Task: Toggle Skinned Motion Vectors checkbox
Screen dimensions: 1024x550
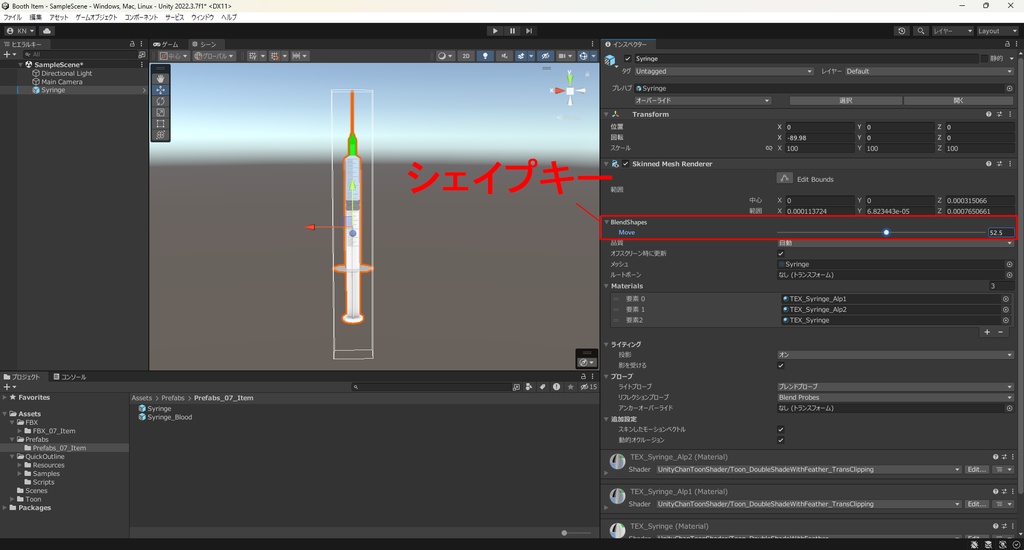Action: 780,430
